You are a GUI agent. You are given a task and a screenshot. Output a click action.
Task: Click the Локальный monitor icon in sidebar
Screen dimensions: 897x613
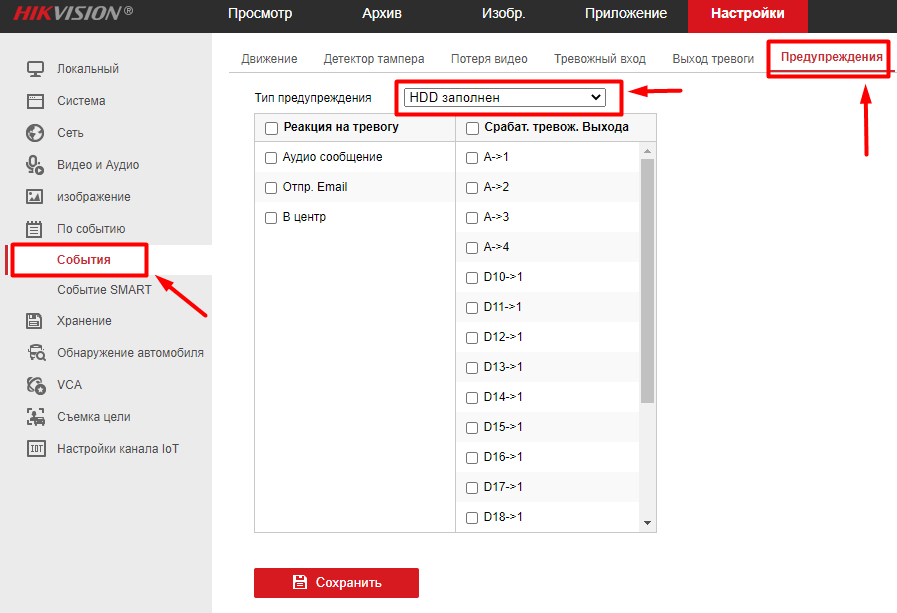pyautogui.click(x=35, y=69)
